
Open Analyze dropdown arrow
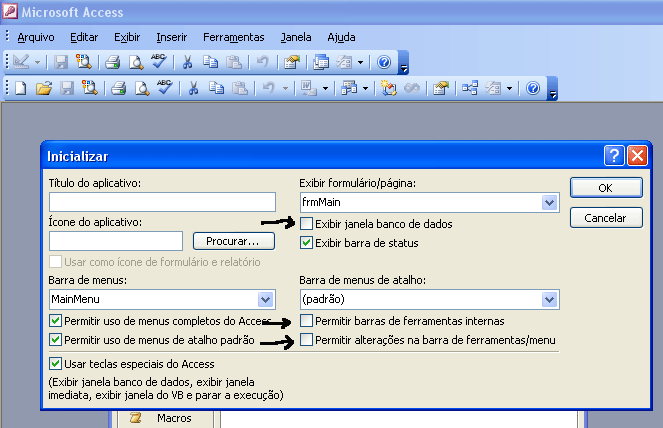coord(365,88)
